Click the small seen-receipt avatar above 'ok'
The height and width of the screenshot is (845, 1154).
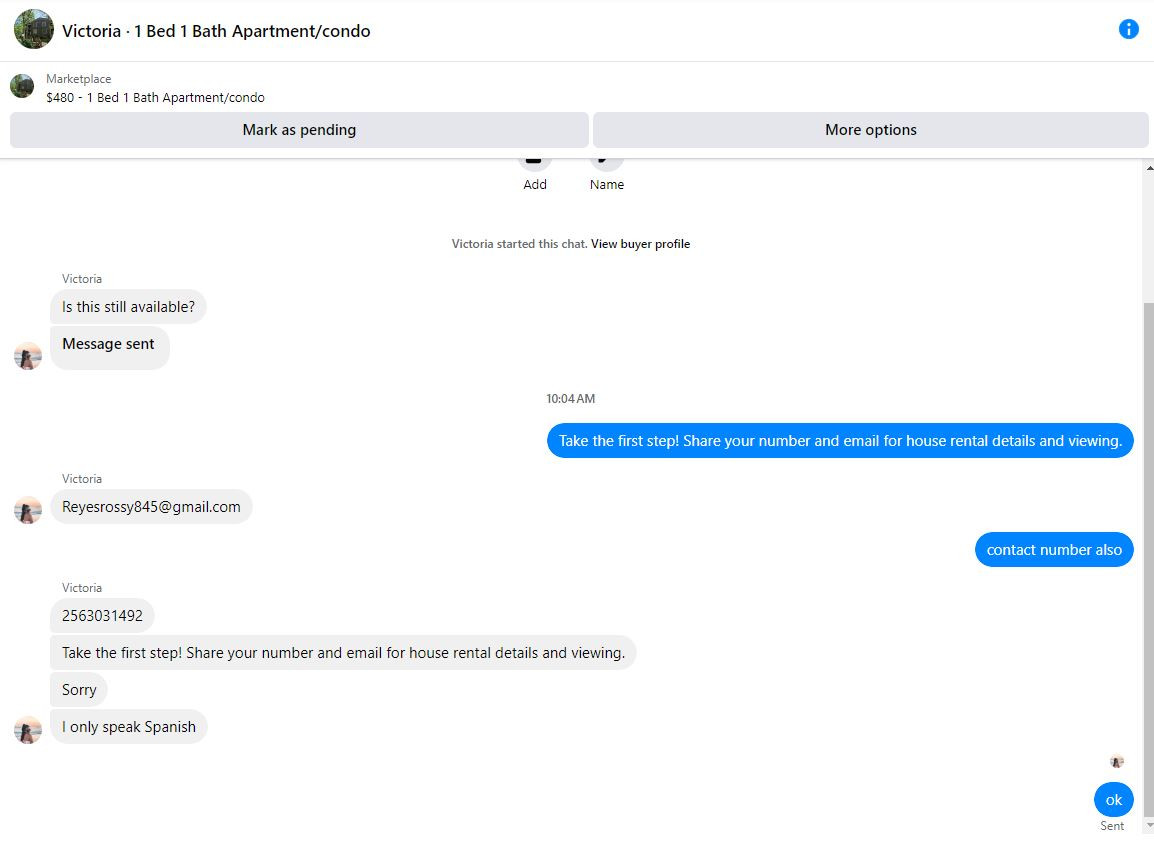pos(1117,762)
